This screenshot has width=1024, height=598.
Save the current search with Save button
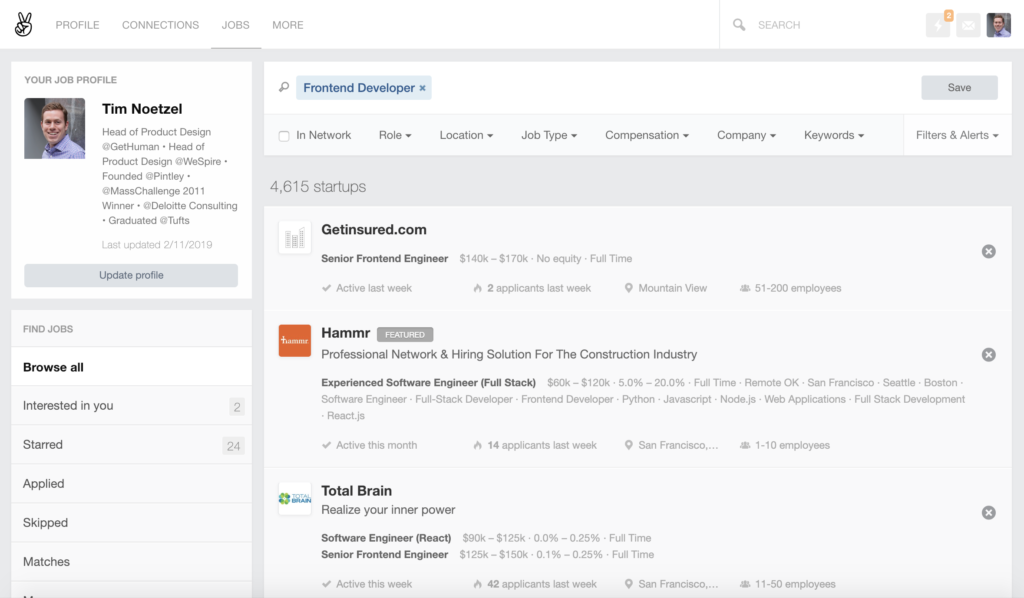pos(959,87)
